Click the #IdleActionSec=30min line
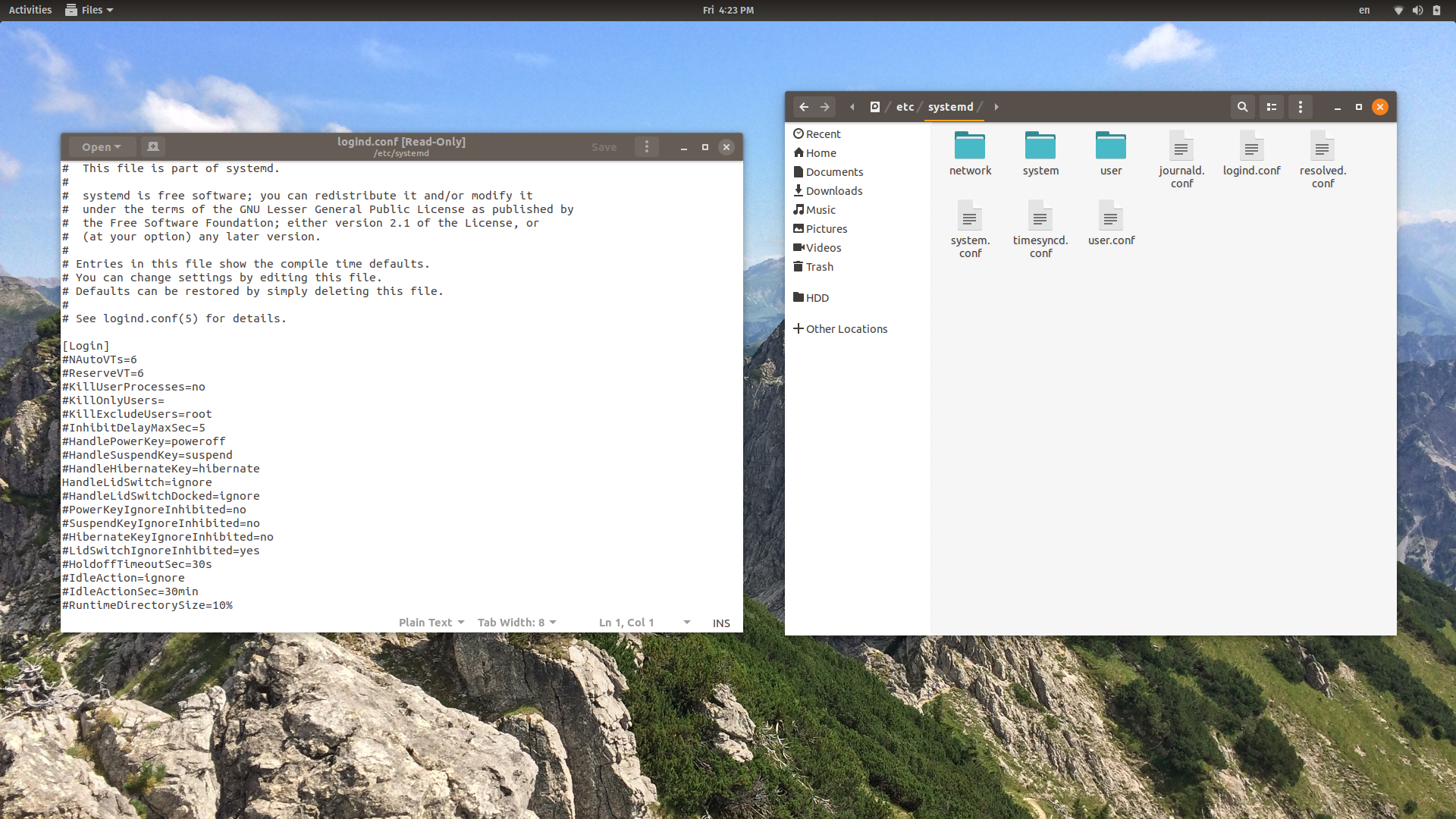Viewport: 1456px width, 819px height. point(130,591)
